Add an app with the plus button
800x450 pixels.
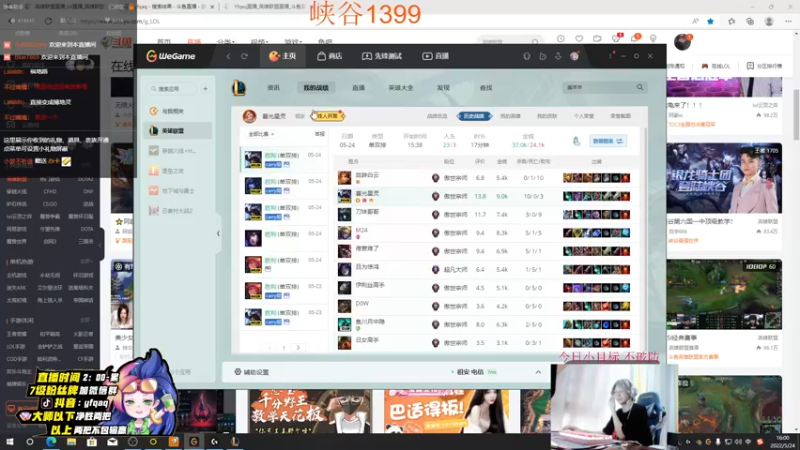click(205, 89)
